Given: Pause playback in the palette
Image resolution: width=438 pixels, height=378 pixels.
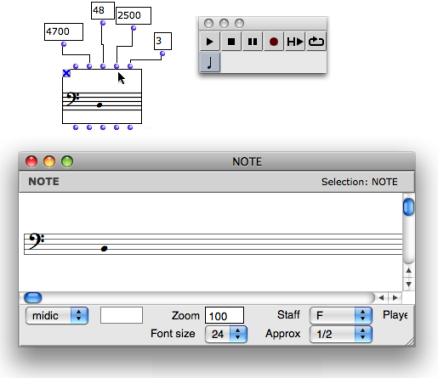Looking at the screenshot, I should click(x=252, y=41).
